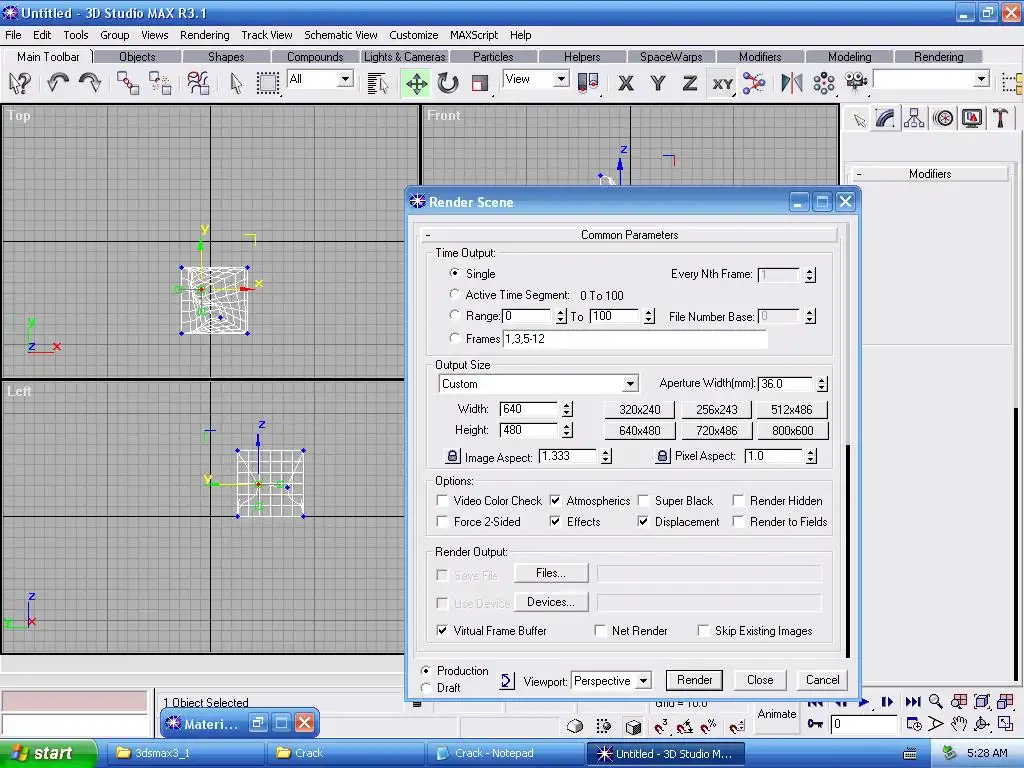Click the Aperture Width spinner arrows
The height and width of the screenshot is (768, 1024).
point(822,383)
